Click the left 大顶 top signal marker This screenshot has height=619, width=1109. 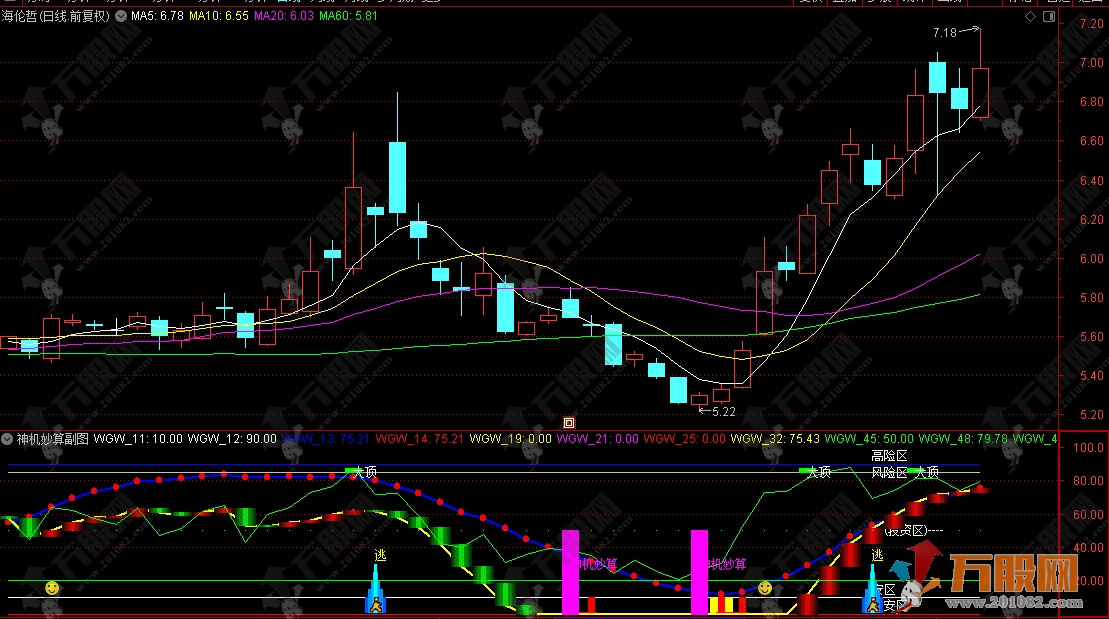click(365, 472)
